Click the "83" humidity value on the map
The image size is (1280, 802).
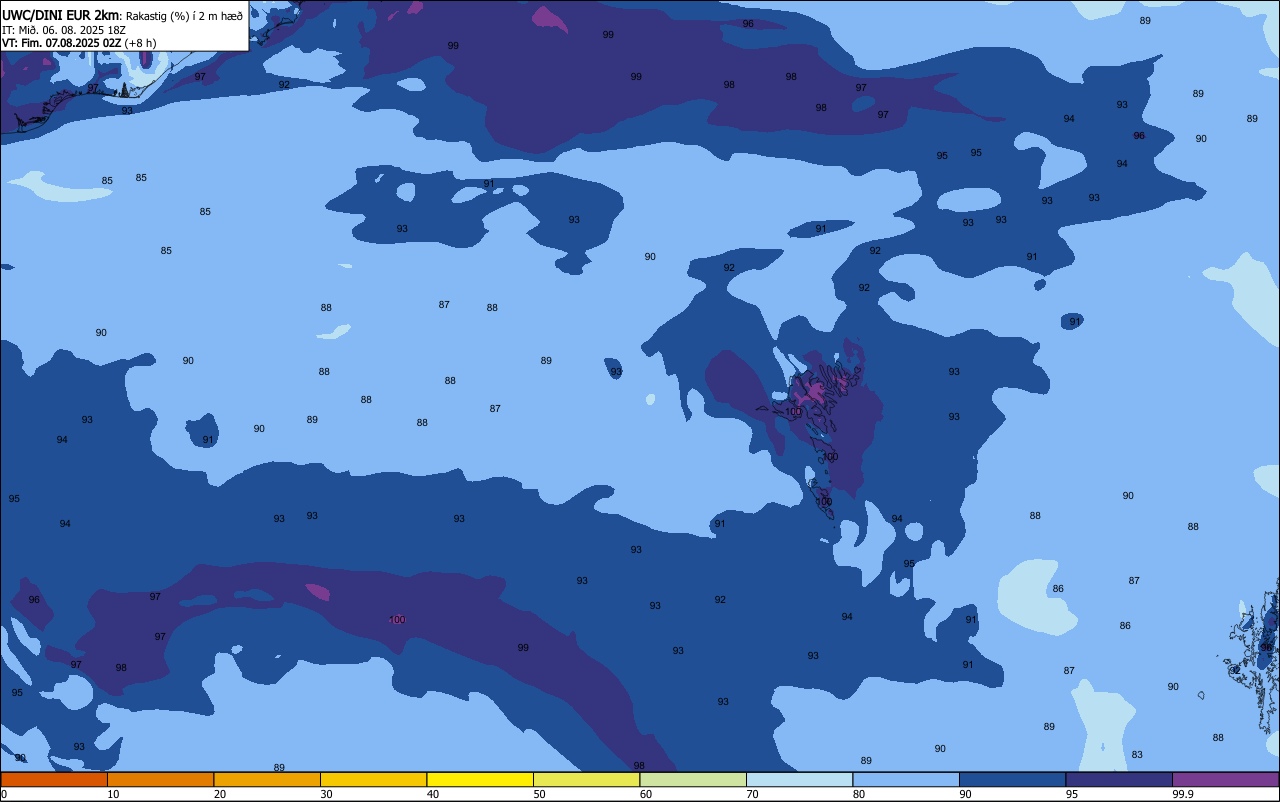click(1137, 755)
